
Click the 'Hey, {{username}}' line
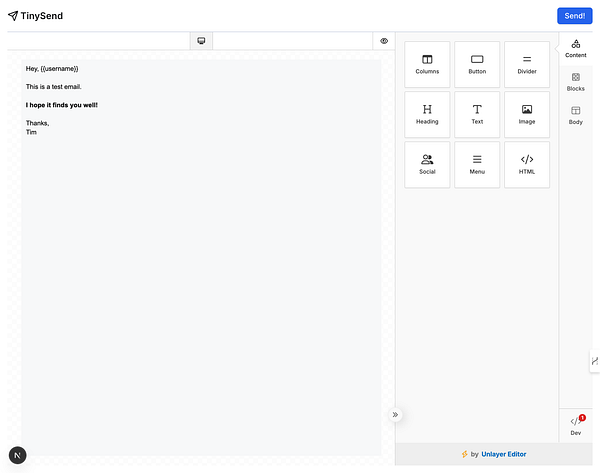pos(52,69)
